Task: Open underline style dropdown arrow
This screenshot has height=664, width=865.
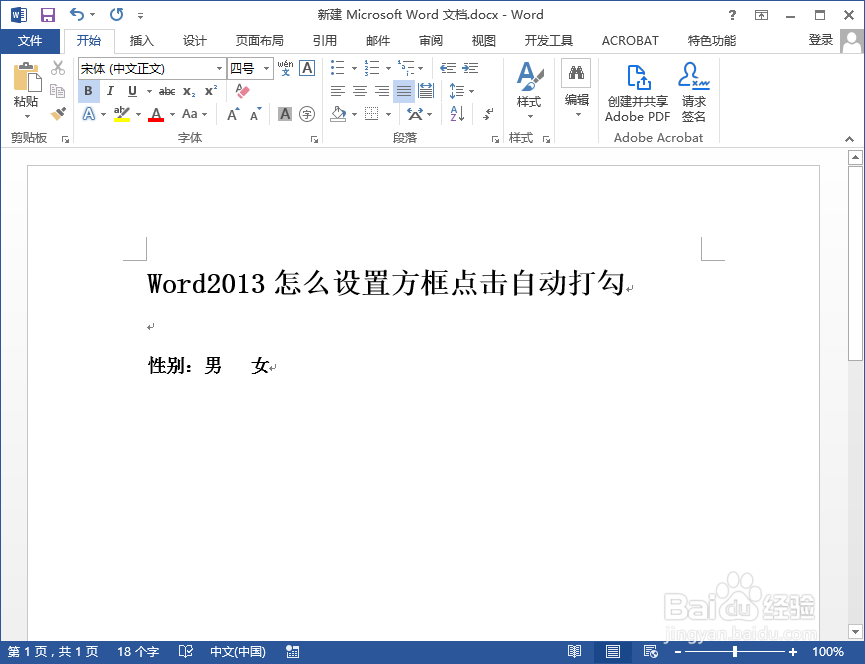Action: point(149,91)
